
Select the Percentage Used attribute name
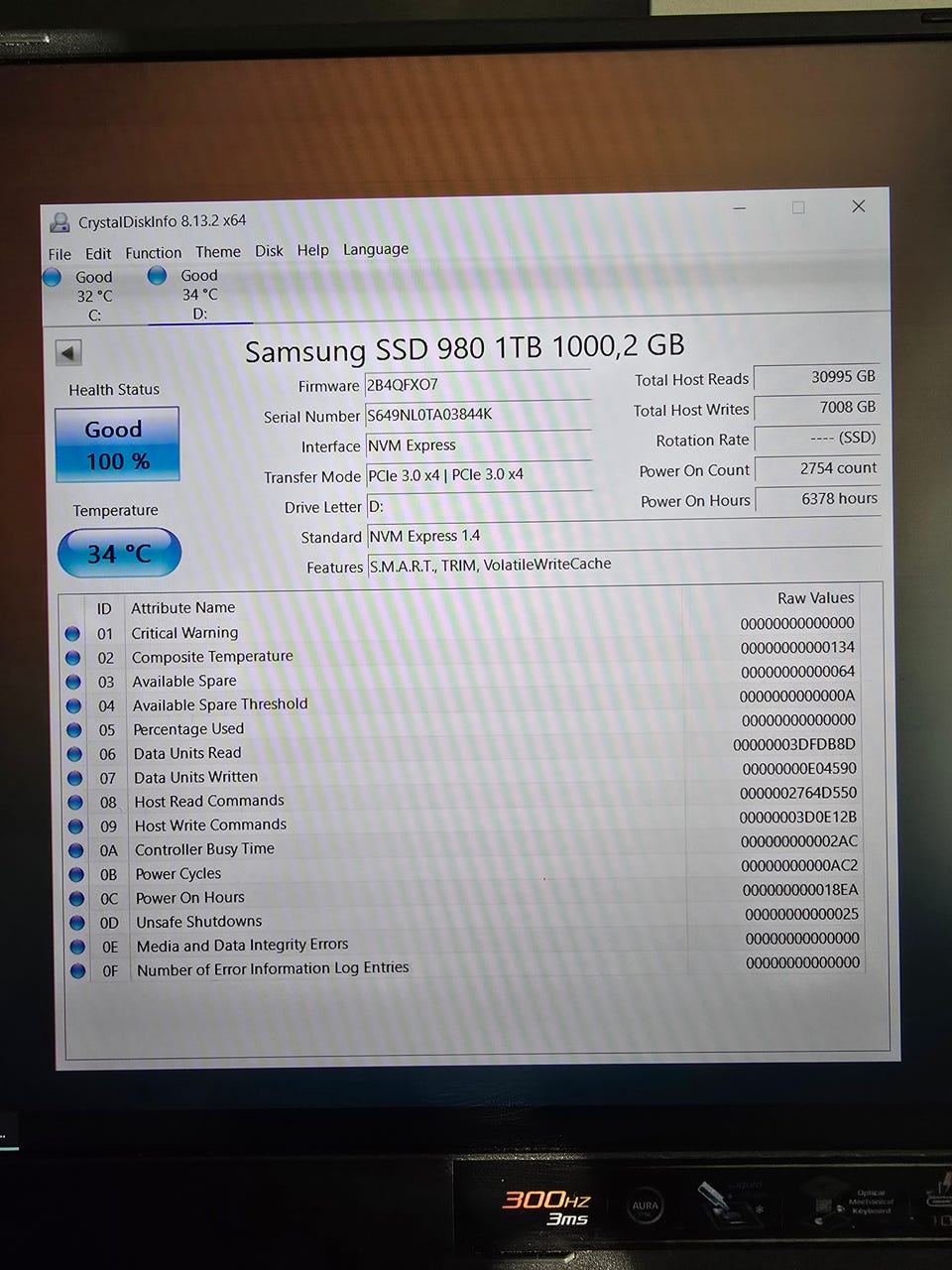click(x=188, y=728)
